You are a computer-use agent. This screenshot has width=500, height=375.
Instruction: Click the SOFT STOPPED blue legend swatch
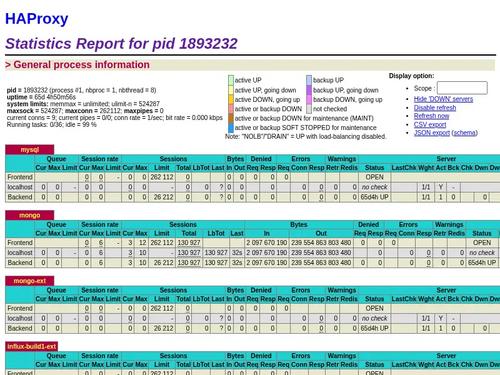point(231,128)
